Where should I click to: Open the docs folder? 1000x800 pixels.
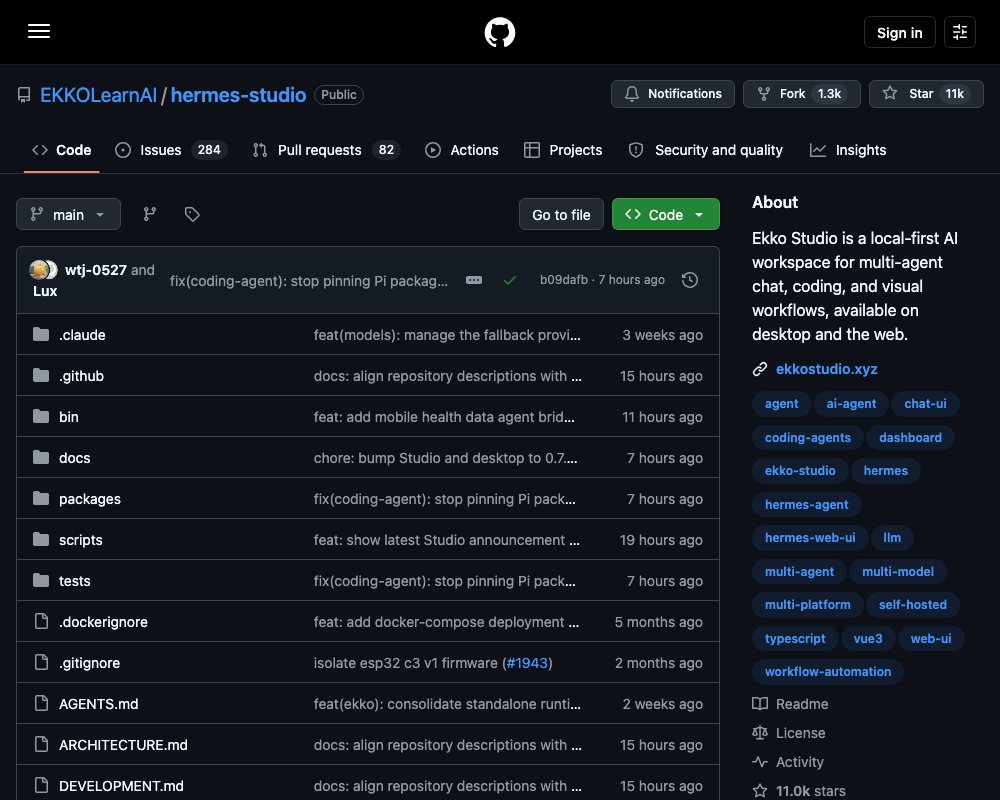coord(75,457)
